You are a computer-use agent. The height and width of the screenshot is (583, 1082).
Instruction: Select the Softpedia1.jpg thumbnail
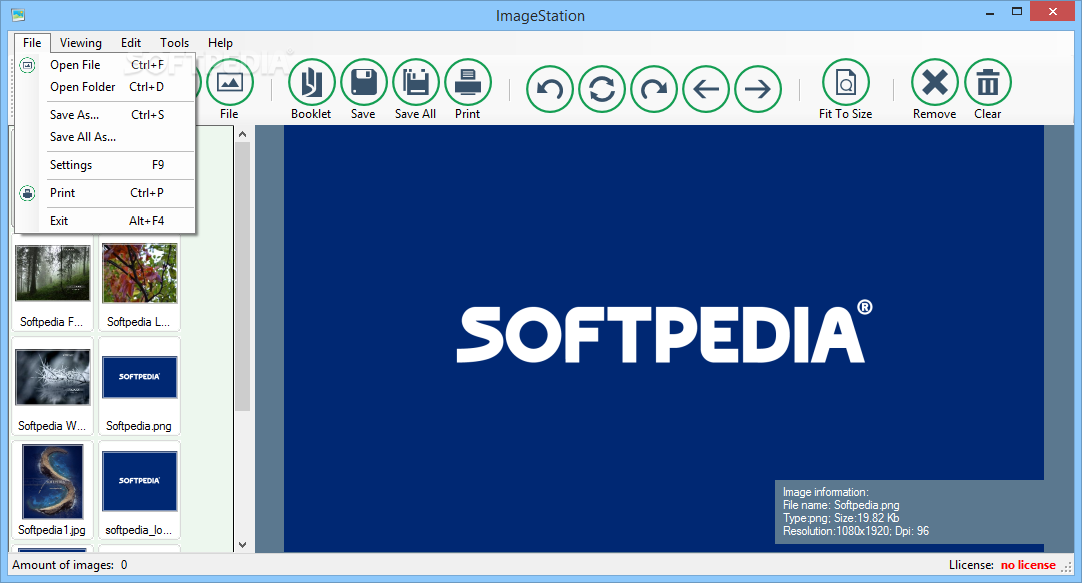point(52,491)
